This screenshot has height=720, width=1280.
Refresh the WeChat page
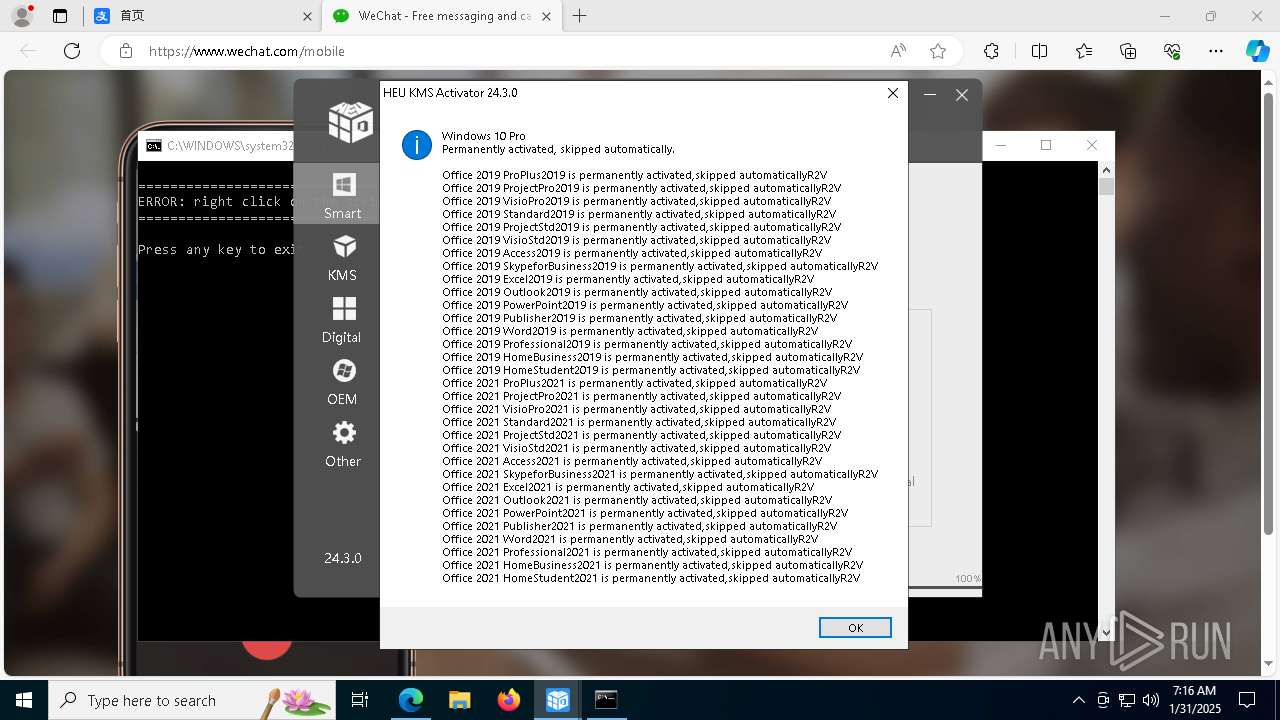pos(72,51)
